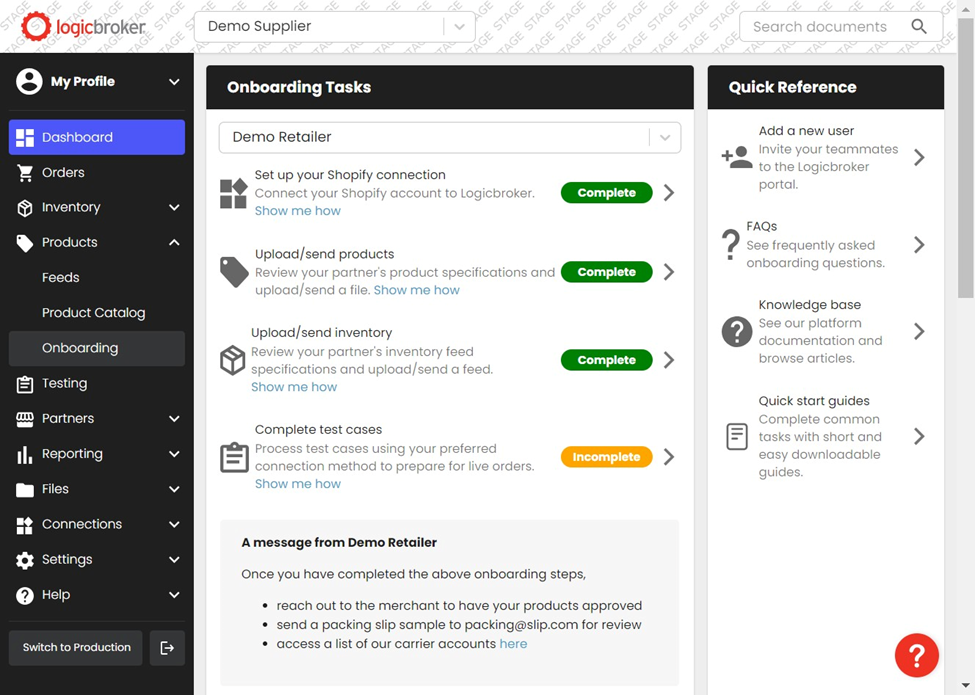Go to Product Catalog submenu item
975x695 pixels.
point(93,313)
